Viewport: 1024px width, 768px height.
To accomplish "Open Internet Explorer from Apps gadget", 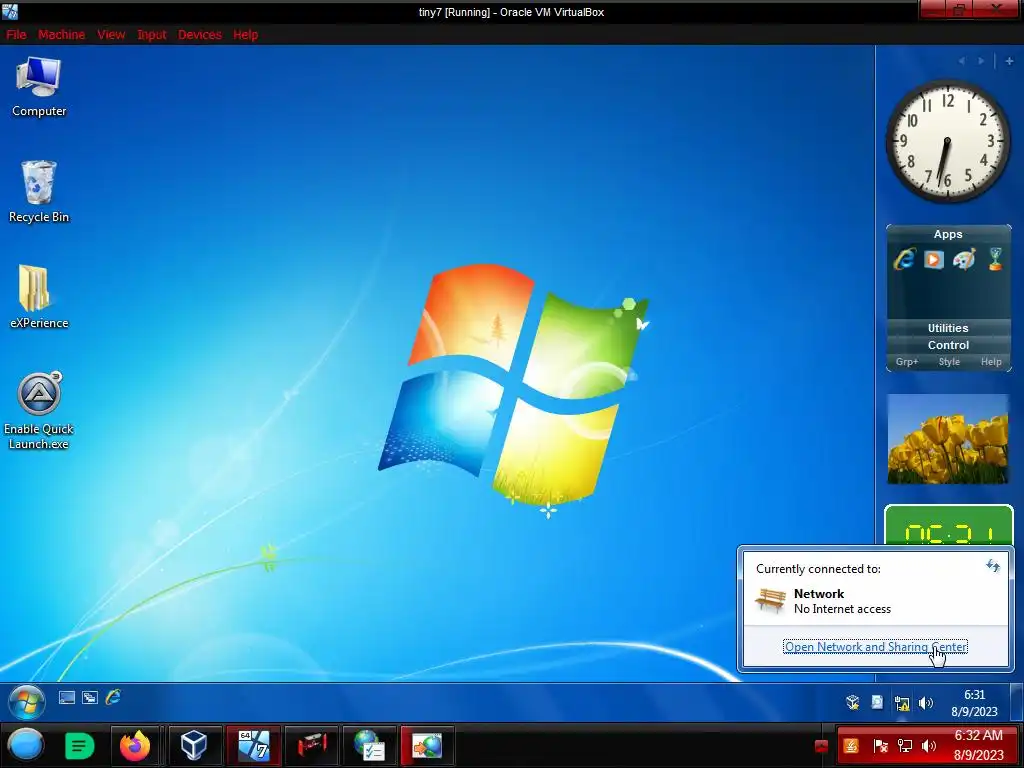I will click(904, 259).
